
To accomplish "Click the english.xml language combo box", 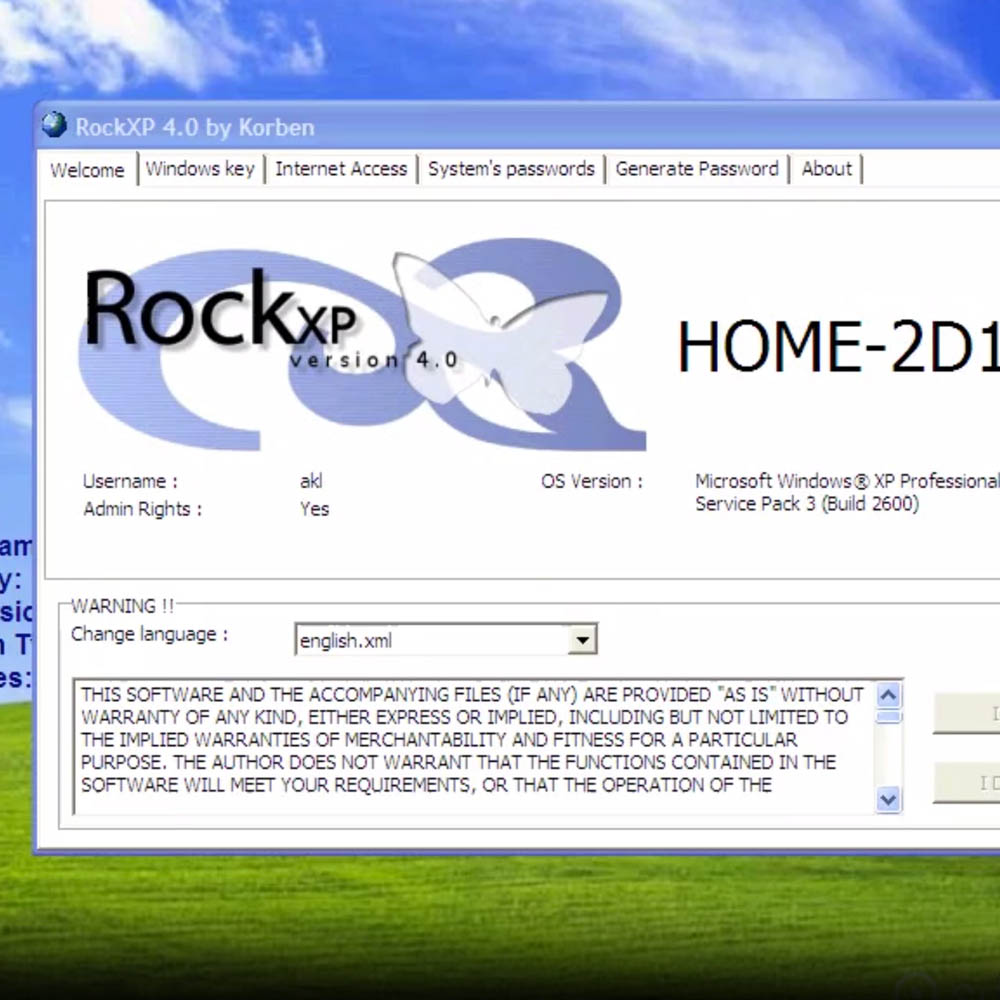I will (x=446, y=640).
